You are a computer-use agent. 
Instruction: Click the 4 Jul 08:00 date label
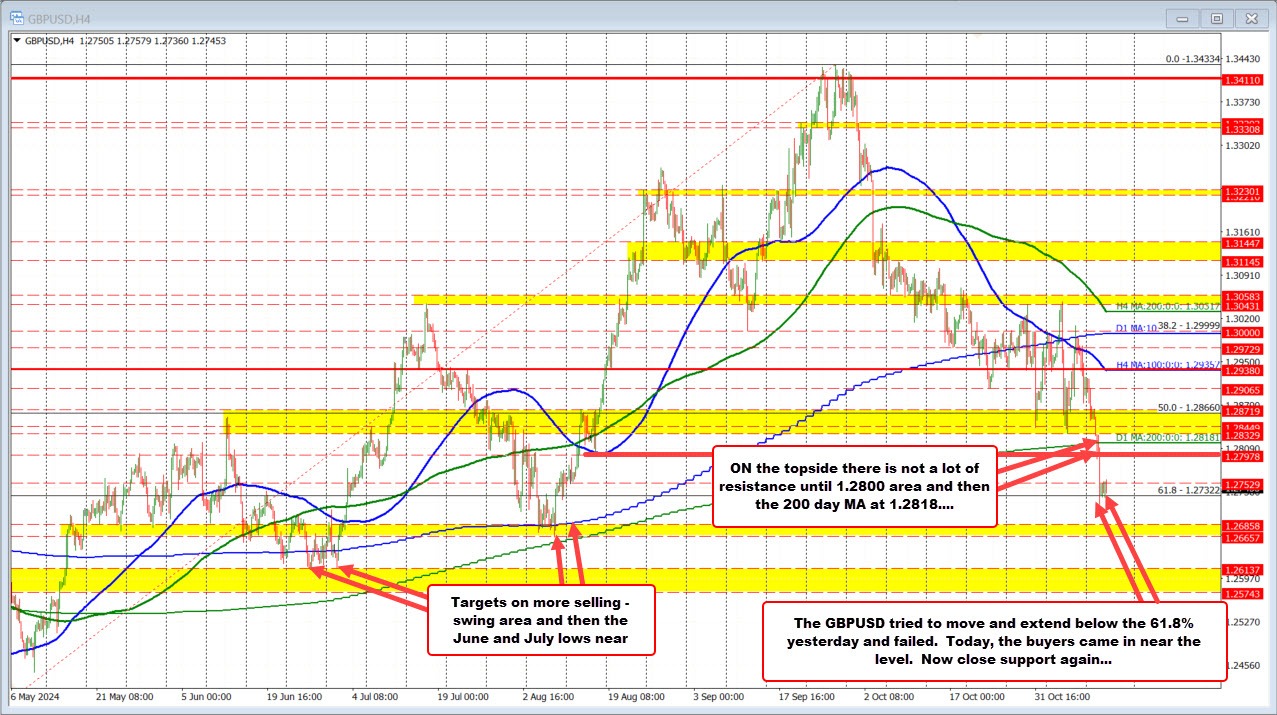[374, 695]
